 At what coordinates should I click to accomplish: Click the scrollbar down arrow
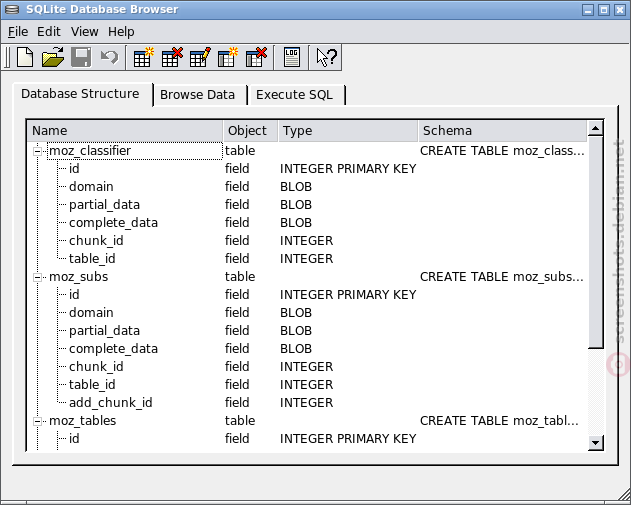tap(595, 443)
